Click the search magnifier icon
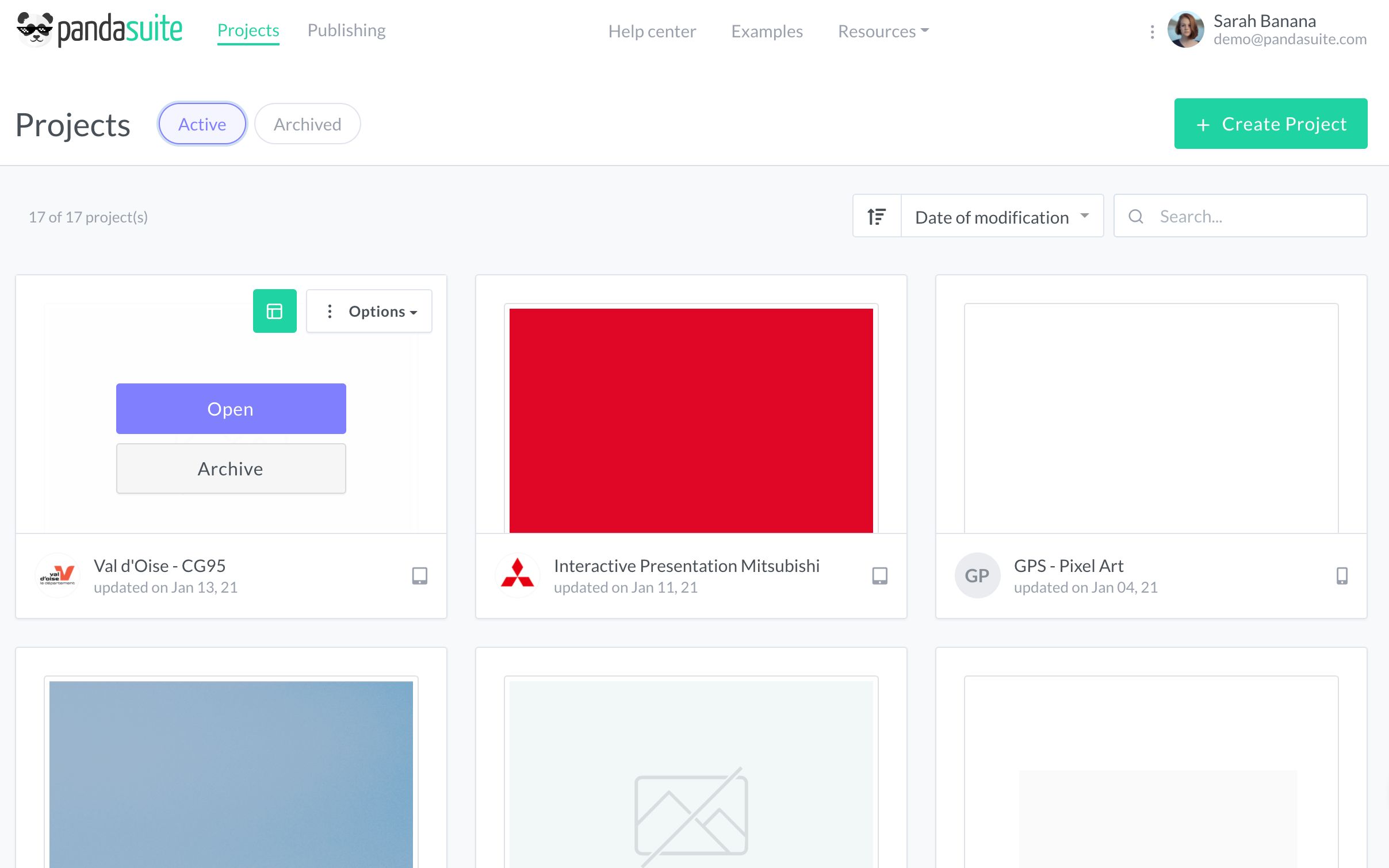The width and height of the screenshot is (1389, 868). point(1136,216)
